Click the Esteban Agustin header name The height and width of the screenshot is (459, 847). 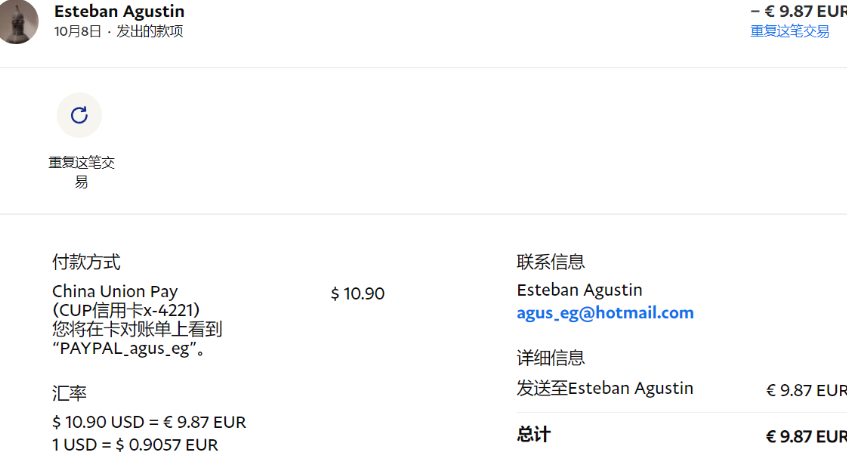pyautogui.click(x=119, y=11)
